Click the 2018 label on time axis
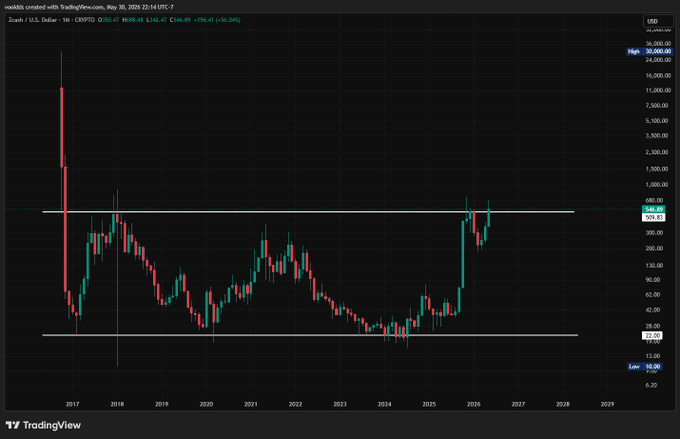The image size is (680, 439). click(x=117, y=404)
